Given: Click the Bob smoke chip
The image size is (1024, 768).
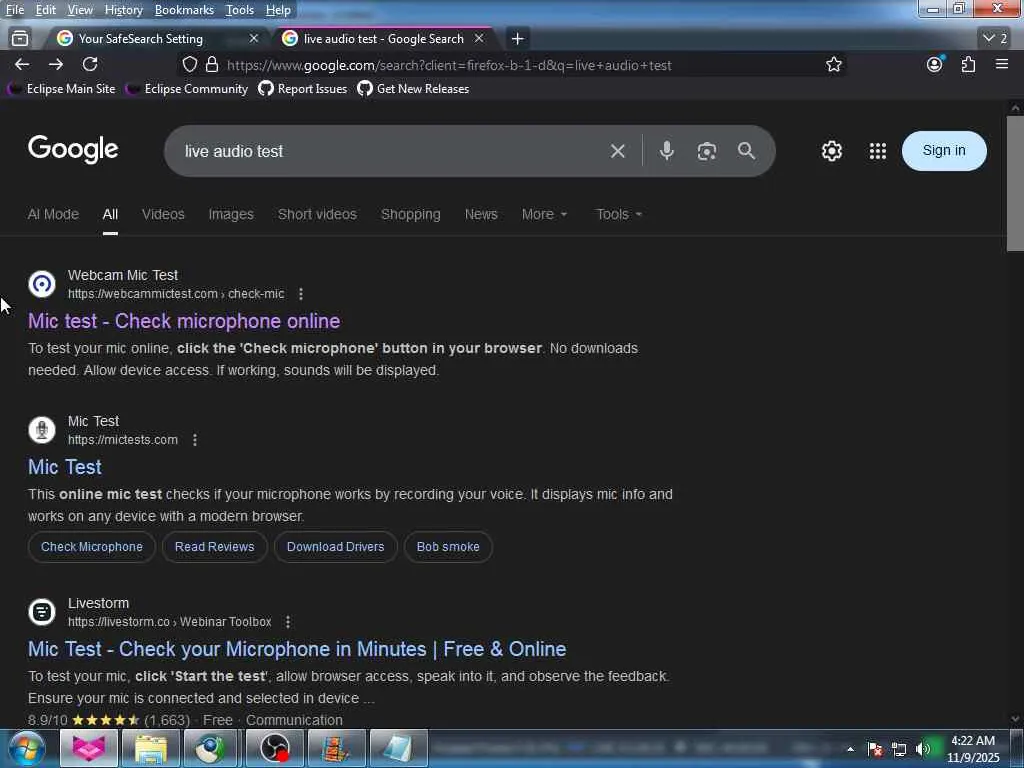Looking at the screenshot, I should 448,547.
